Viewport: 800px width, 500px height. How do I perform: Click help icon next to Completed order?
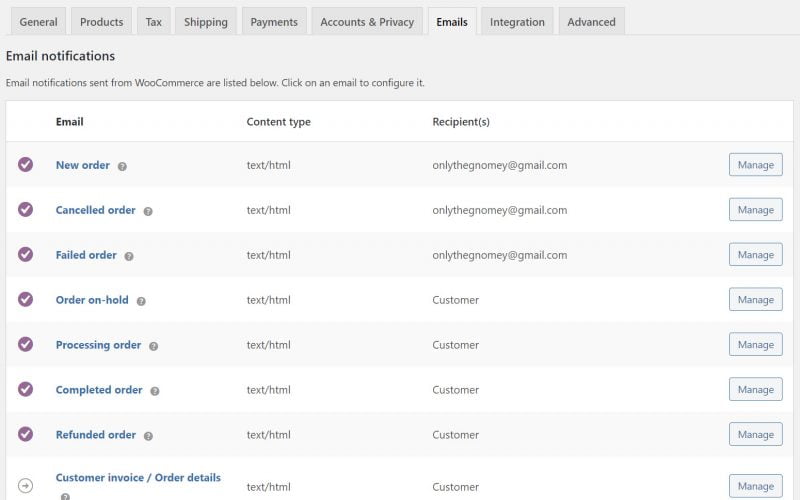[x=155, y=391]
